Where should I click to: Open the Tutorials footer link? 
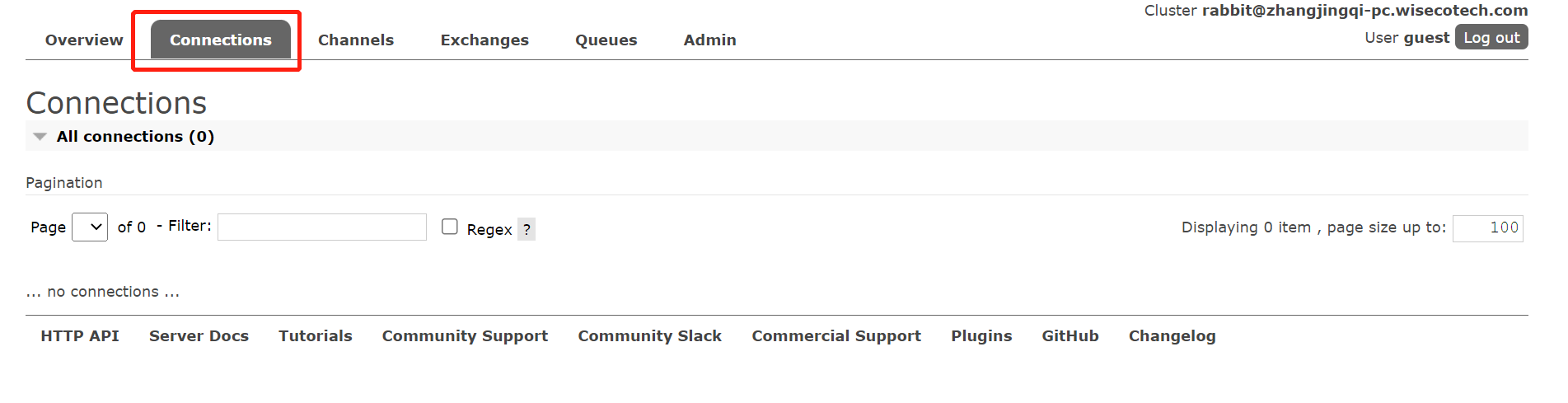(316, 335)
